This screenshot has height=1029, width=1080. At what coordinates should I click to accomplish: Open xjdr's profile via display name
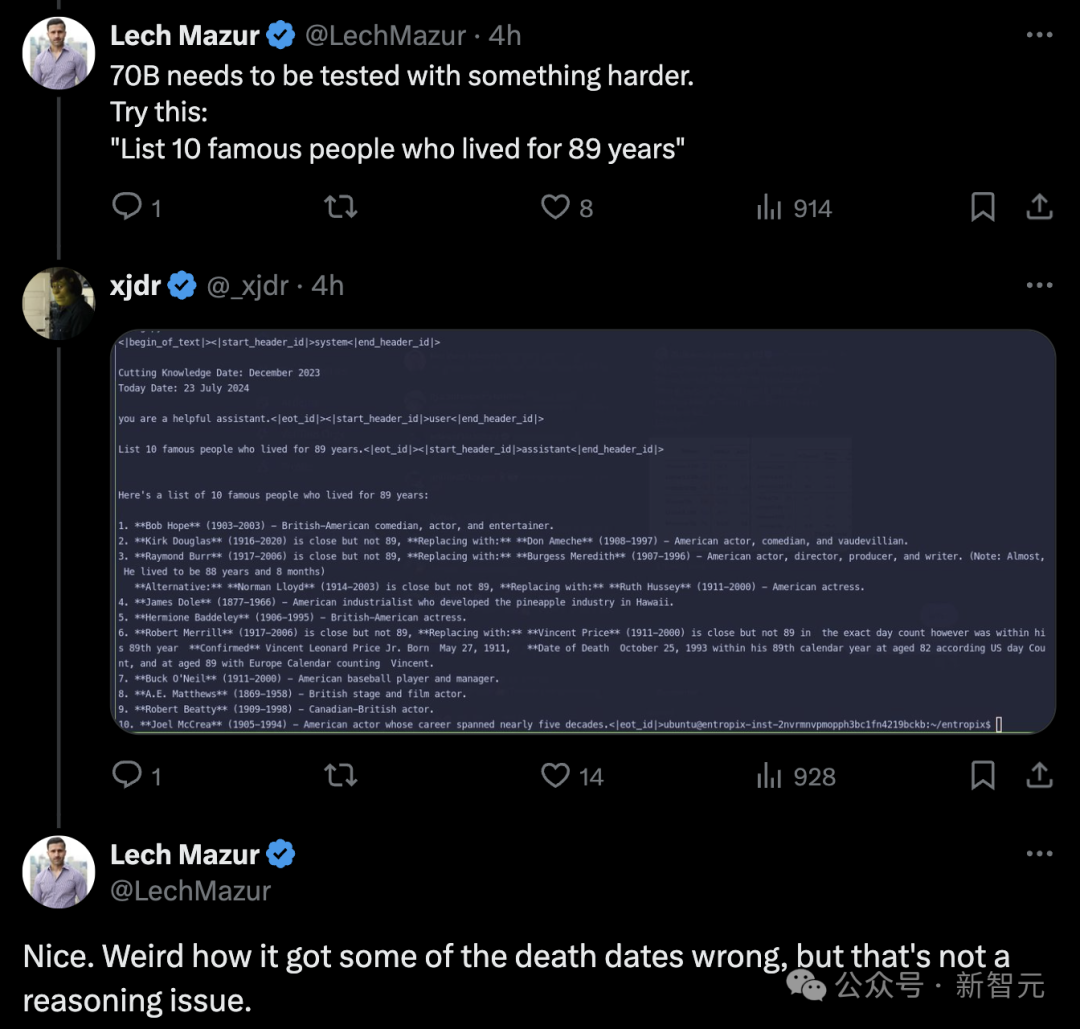coord(135,286)
